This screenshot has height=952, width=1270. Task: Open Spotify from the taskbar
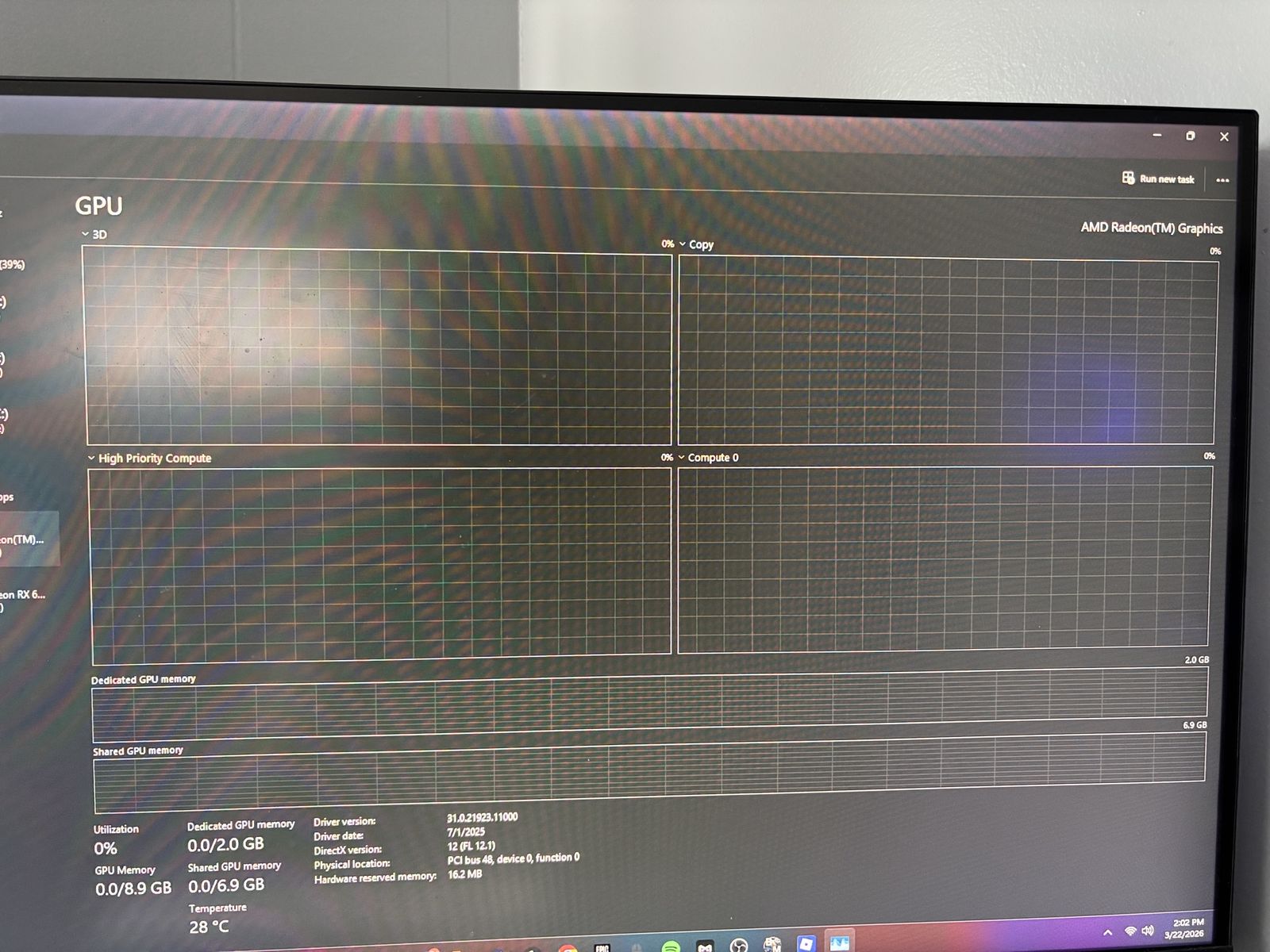[671, 946]
